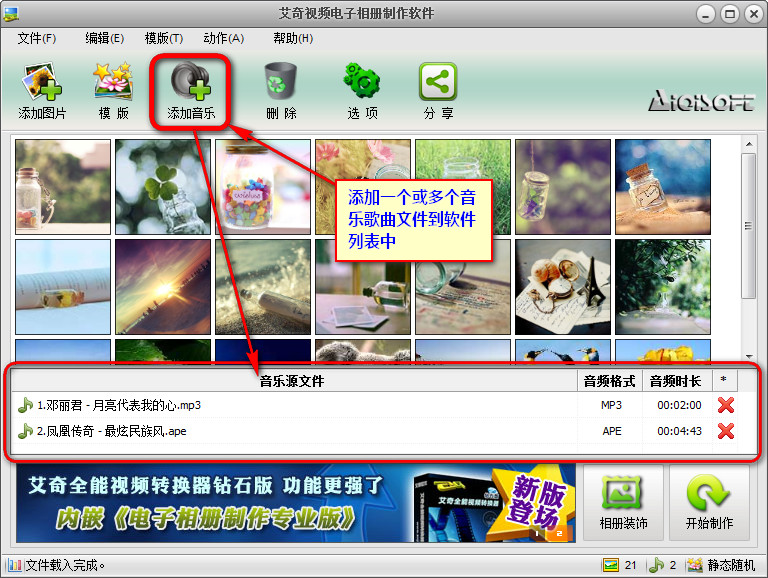Open the 动作(A) menu
The height and width of the screenshot is (578, 768).
[223, 38]
